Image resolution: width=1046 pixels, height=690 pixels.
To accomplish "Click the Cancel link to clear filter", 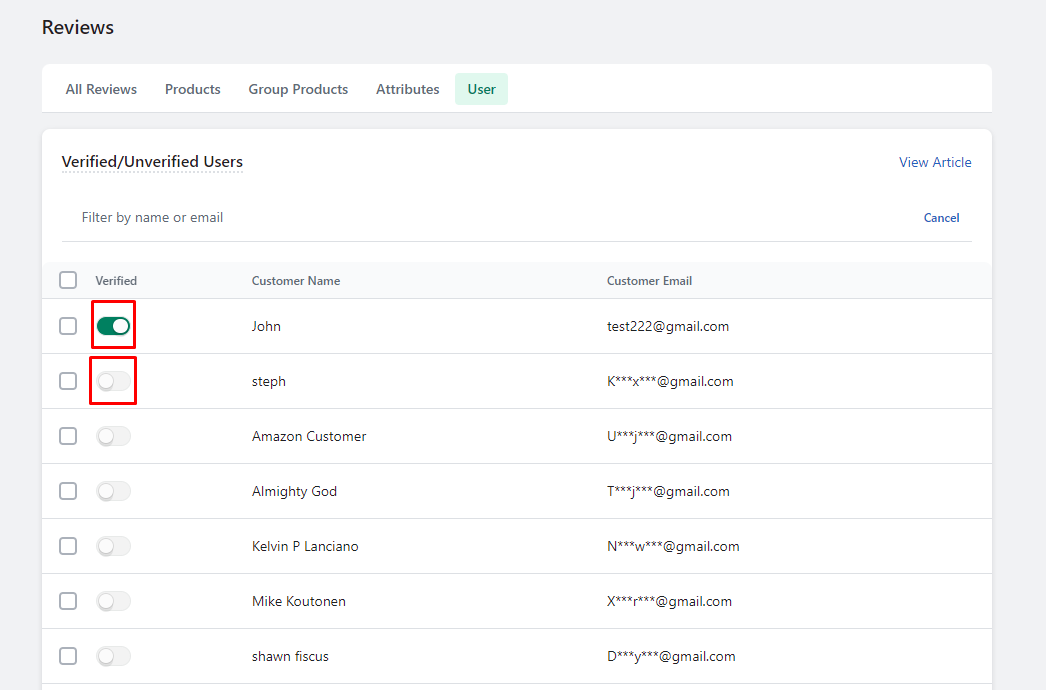I will 941,217.
